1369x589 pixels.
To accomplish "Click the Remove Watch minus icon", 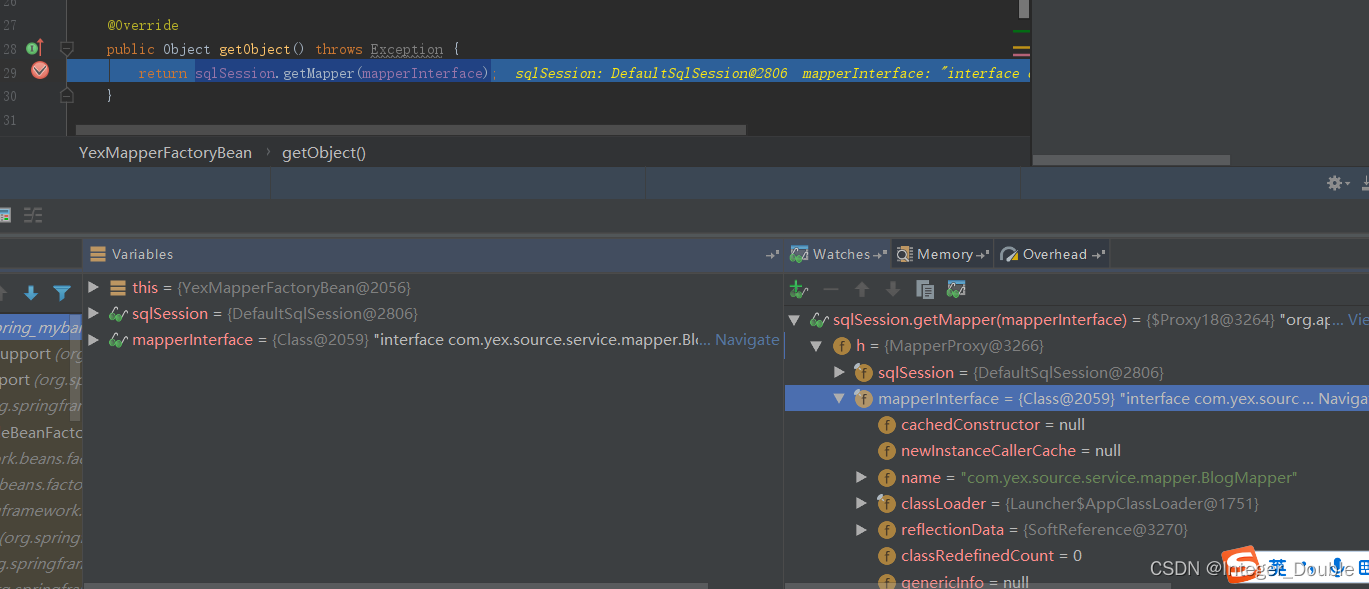I will 831,289.
